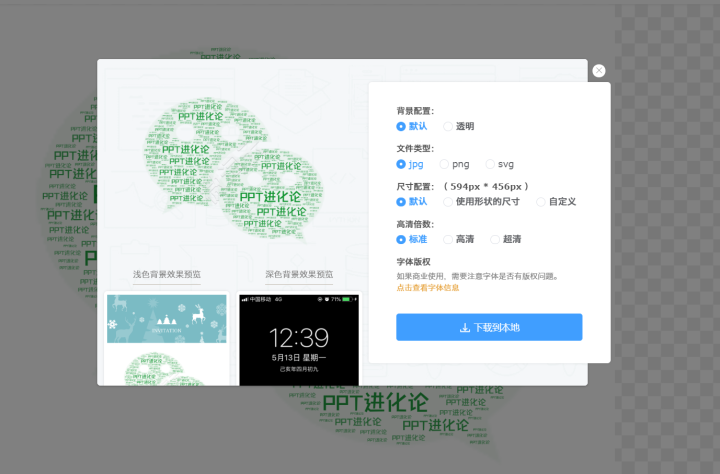Click the 深色背景效果预览 label
The width and height of the screenshot is (720, 474).
click(x=299, y=274)
